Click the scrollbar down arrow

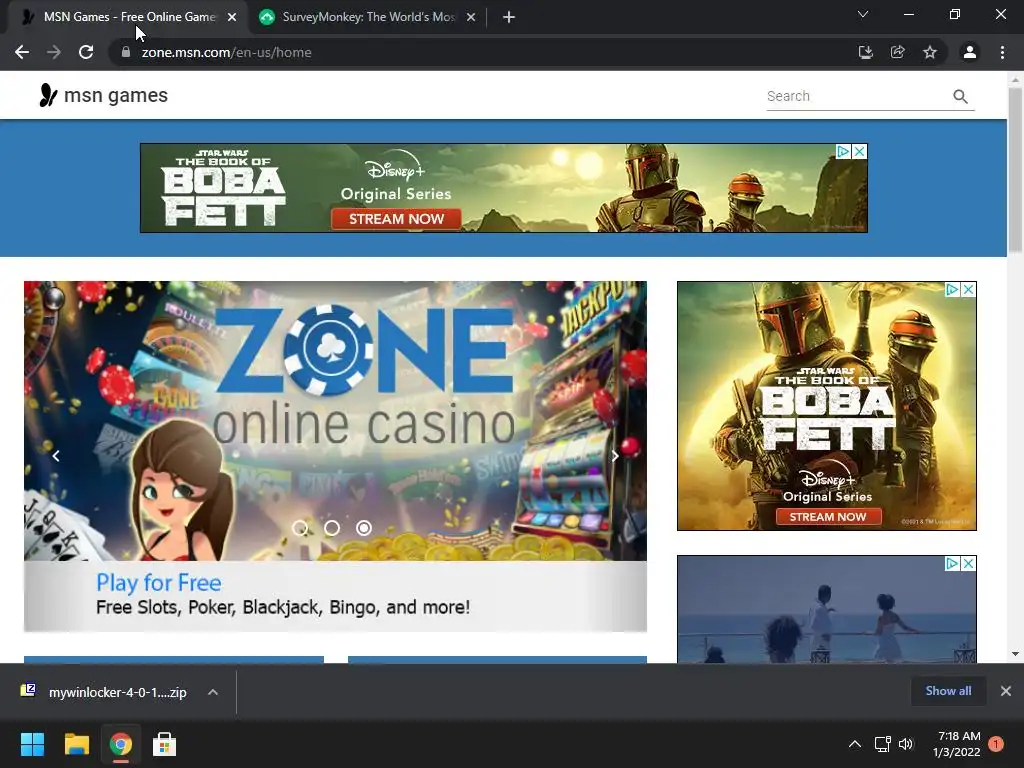1015,654
